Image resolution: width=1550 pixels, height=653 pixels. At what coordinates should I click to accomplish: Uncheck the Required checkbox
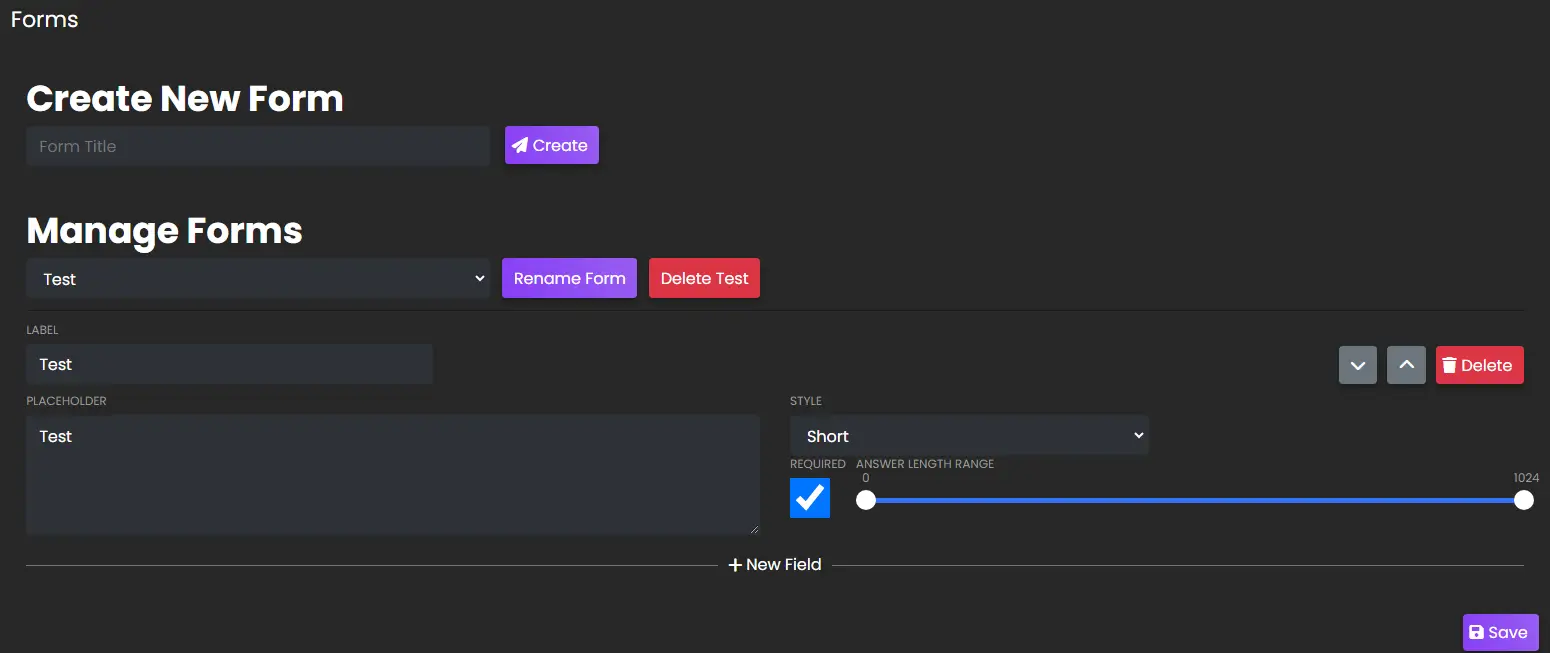click(x=810, y=498)
